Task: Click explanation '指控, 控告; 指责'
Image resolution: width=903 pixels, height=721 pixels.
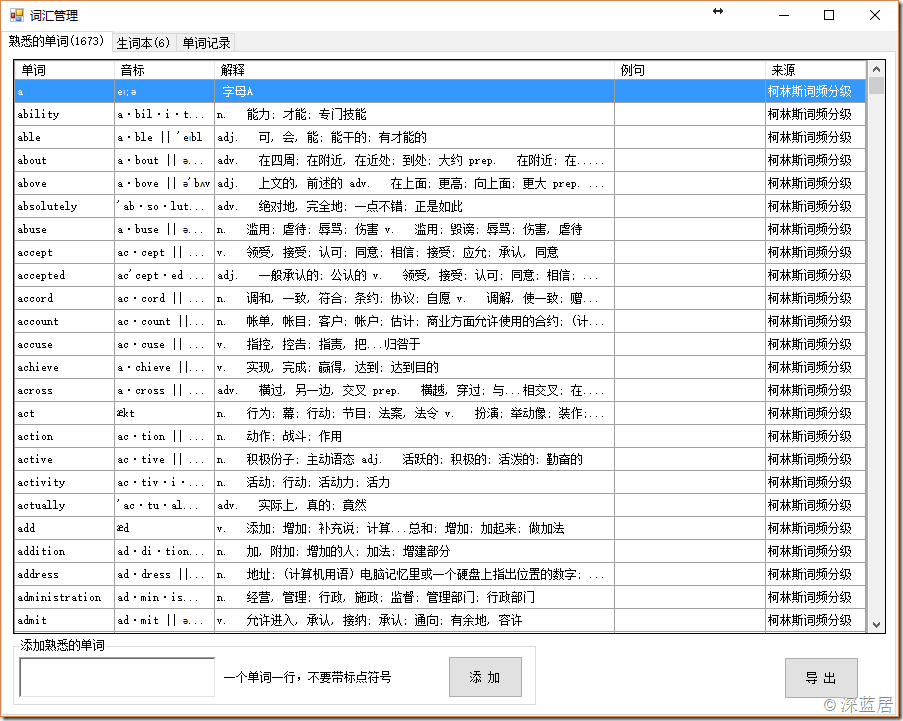Action: point(415,344)
